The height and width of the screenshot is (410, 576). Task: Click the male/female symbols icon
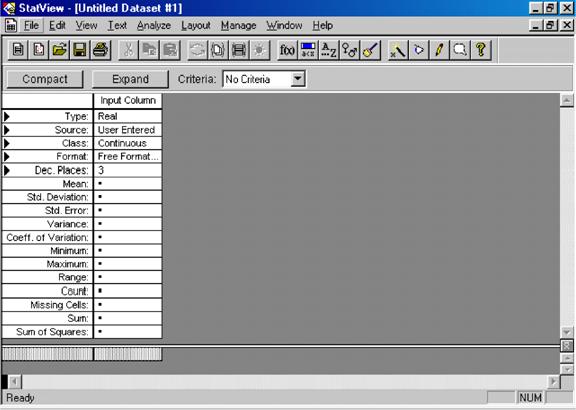point(349,50)
